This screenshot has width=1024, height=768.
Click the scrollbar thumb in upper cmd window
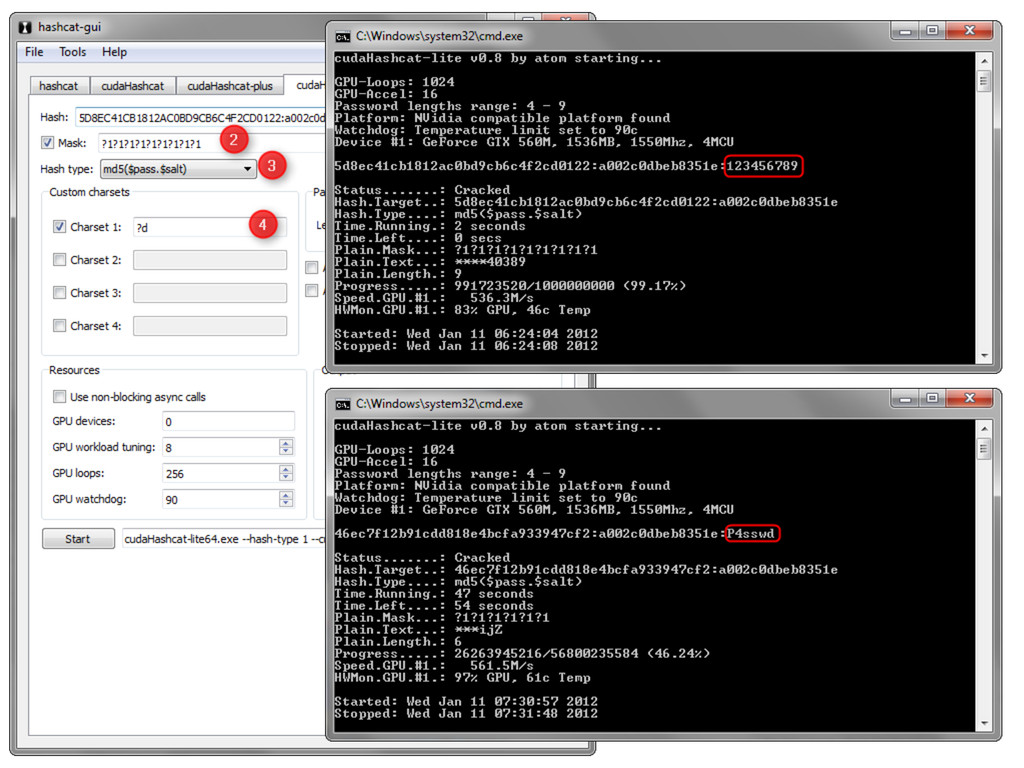(x=984, y=82)
